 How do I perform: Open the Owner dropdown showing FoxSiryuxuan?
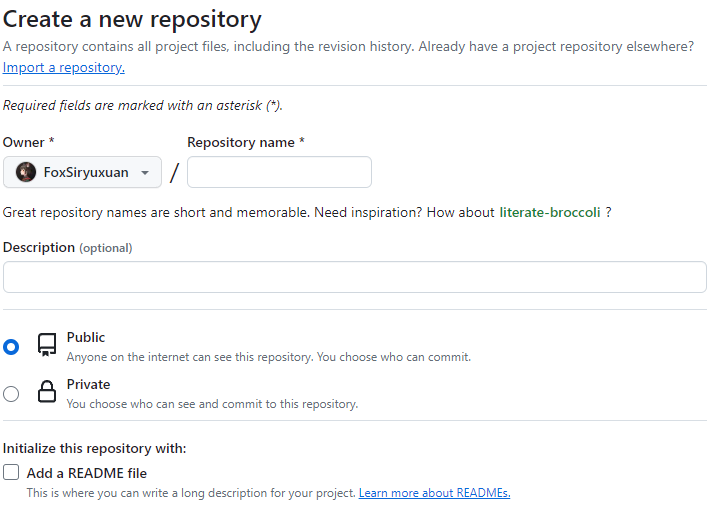pos(82,172)
